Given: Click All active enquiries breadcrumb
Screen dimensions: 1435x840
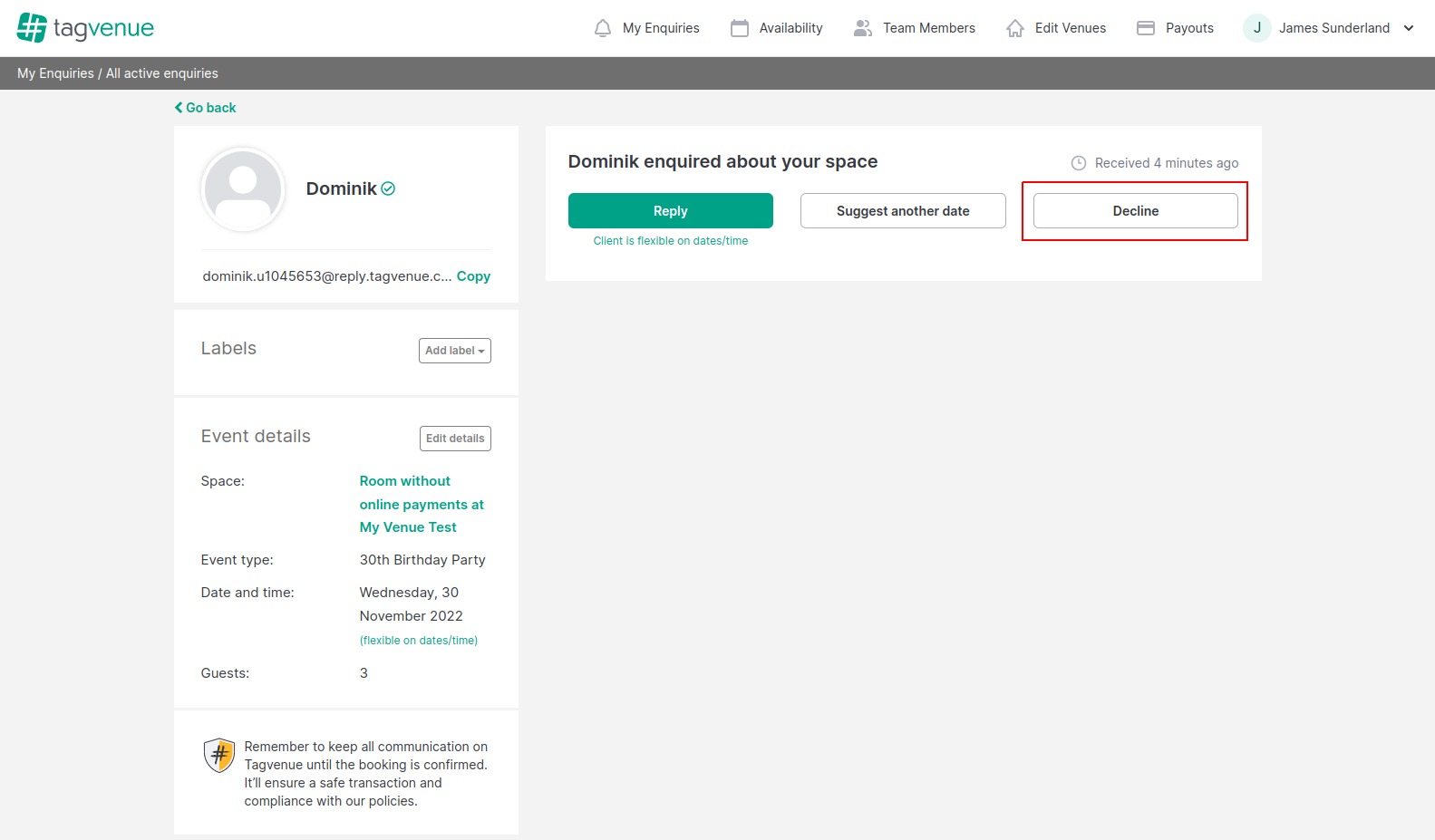Looking at the screenshot, I should (162, 73).
